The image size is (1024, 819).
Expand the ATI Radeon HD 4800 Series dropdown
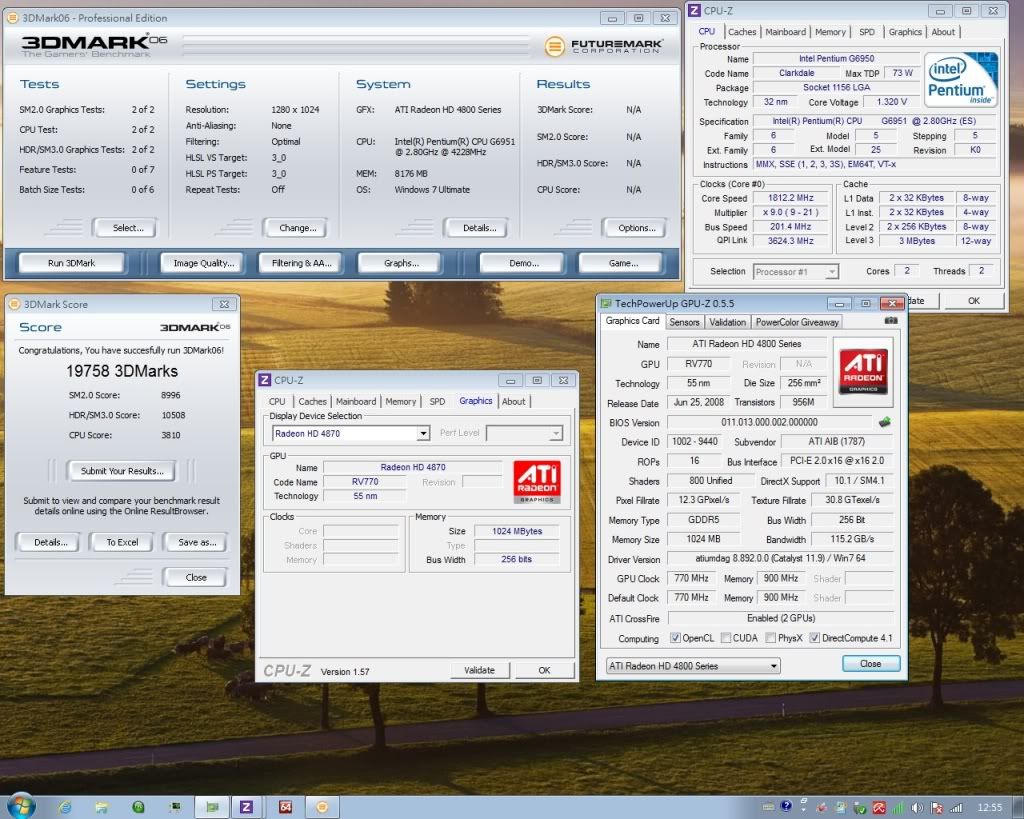coord(693,666)
